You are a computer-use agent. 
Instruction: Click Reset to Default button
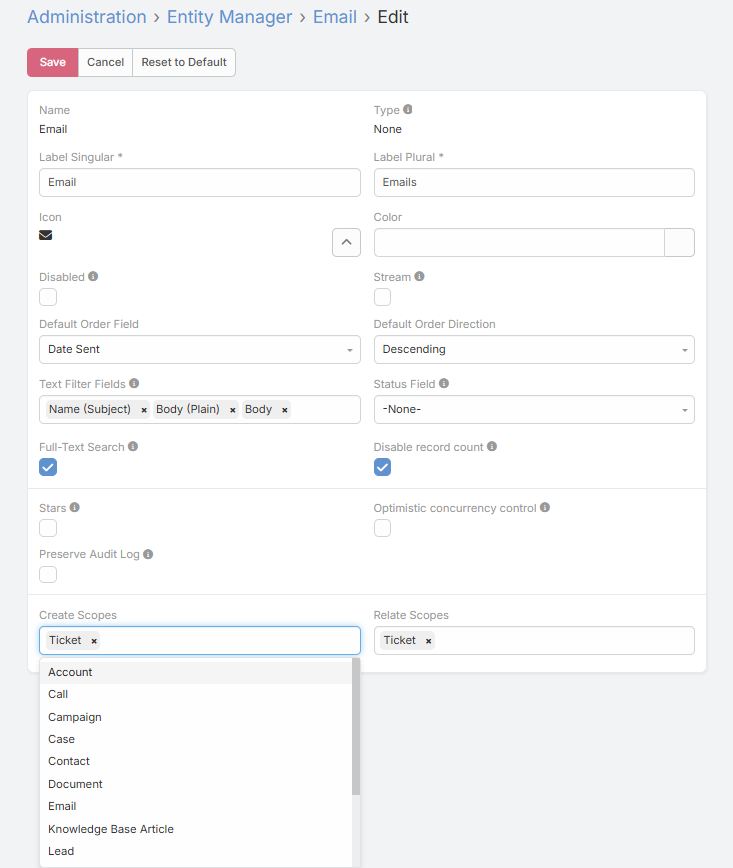tap(184, 62)
